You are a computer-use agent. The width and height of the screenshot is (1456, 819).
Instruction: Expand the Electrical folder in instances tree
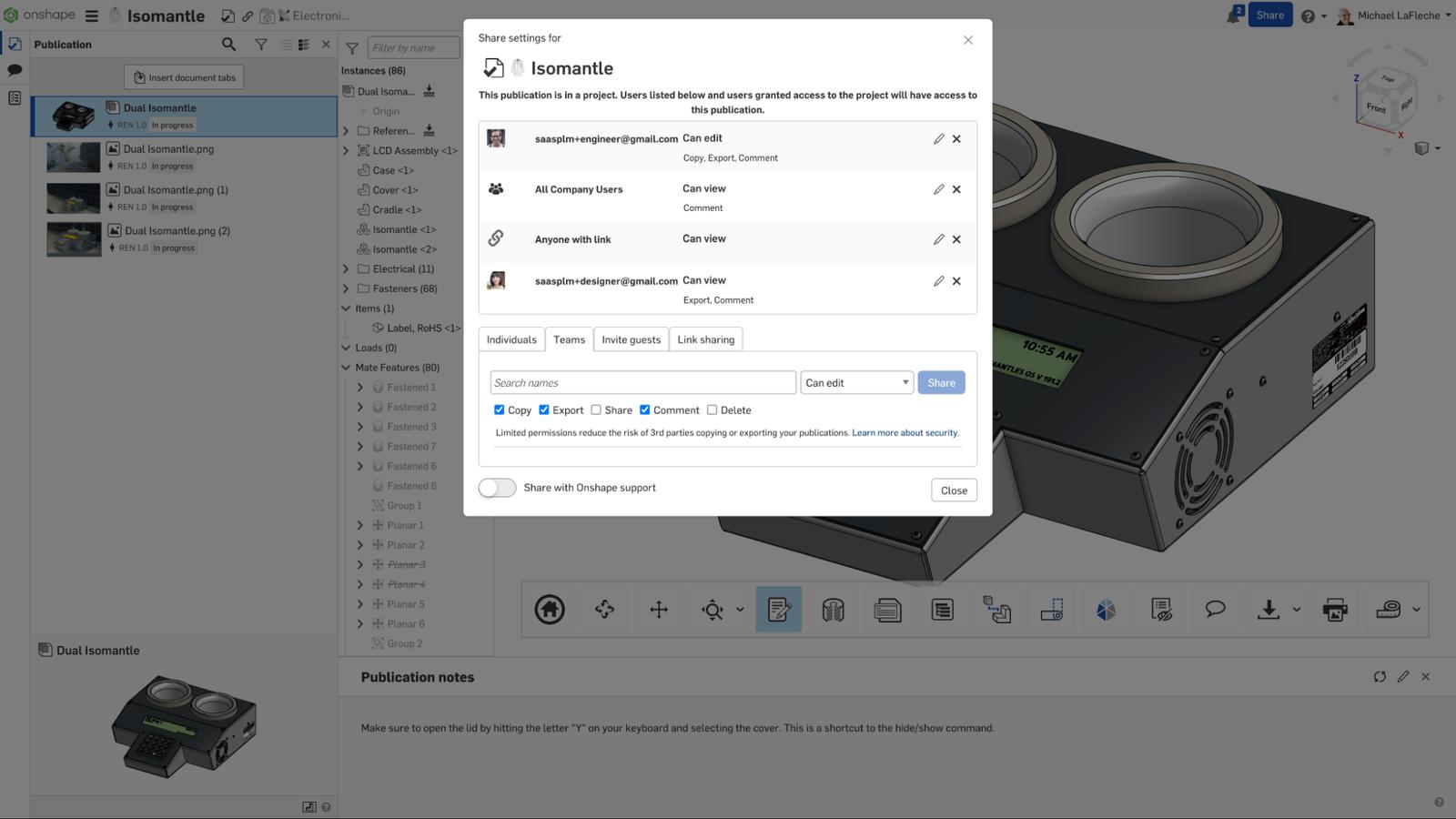(346, 268)
